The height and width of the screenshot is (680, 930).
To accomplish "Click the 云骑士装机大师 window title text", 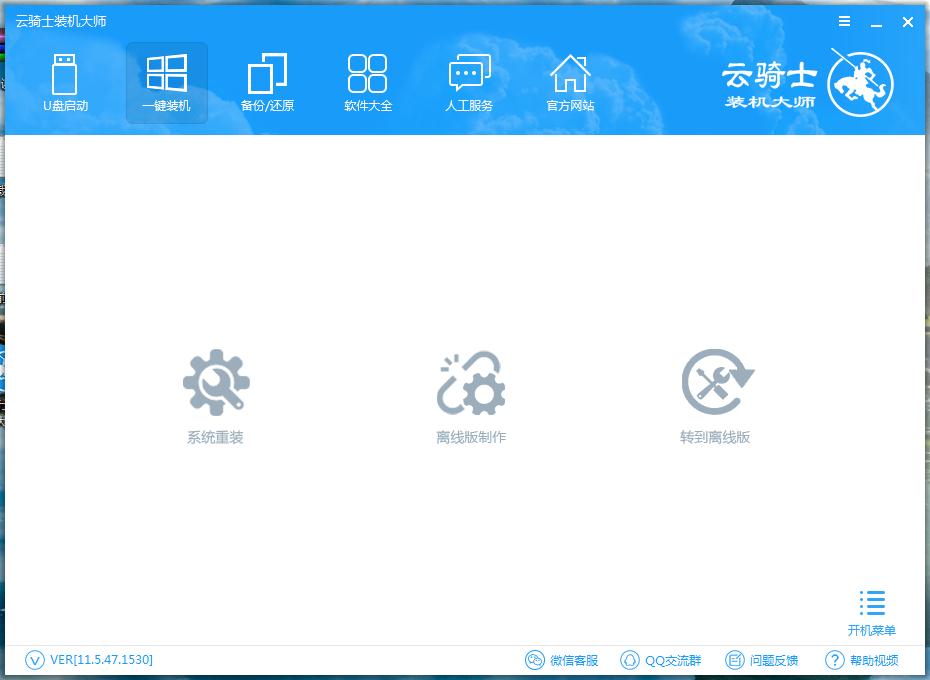I will pos(60,21).
